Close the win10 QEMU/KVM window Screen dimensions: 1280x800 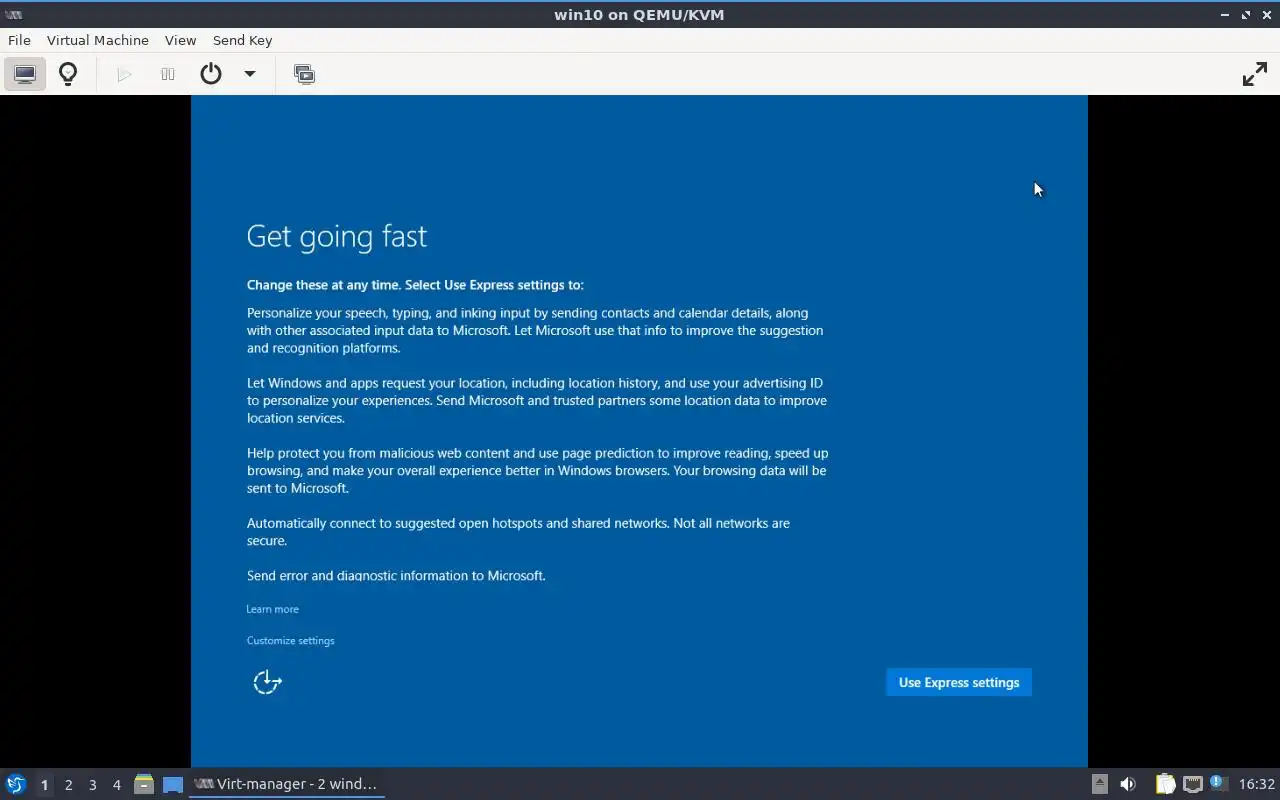(1266, 15)
